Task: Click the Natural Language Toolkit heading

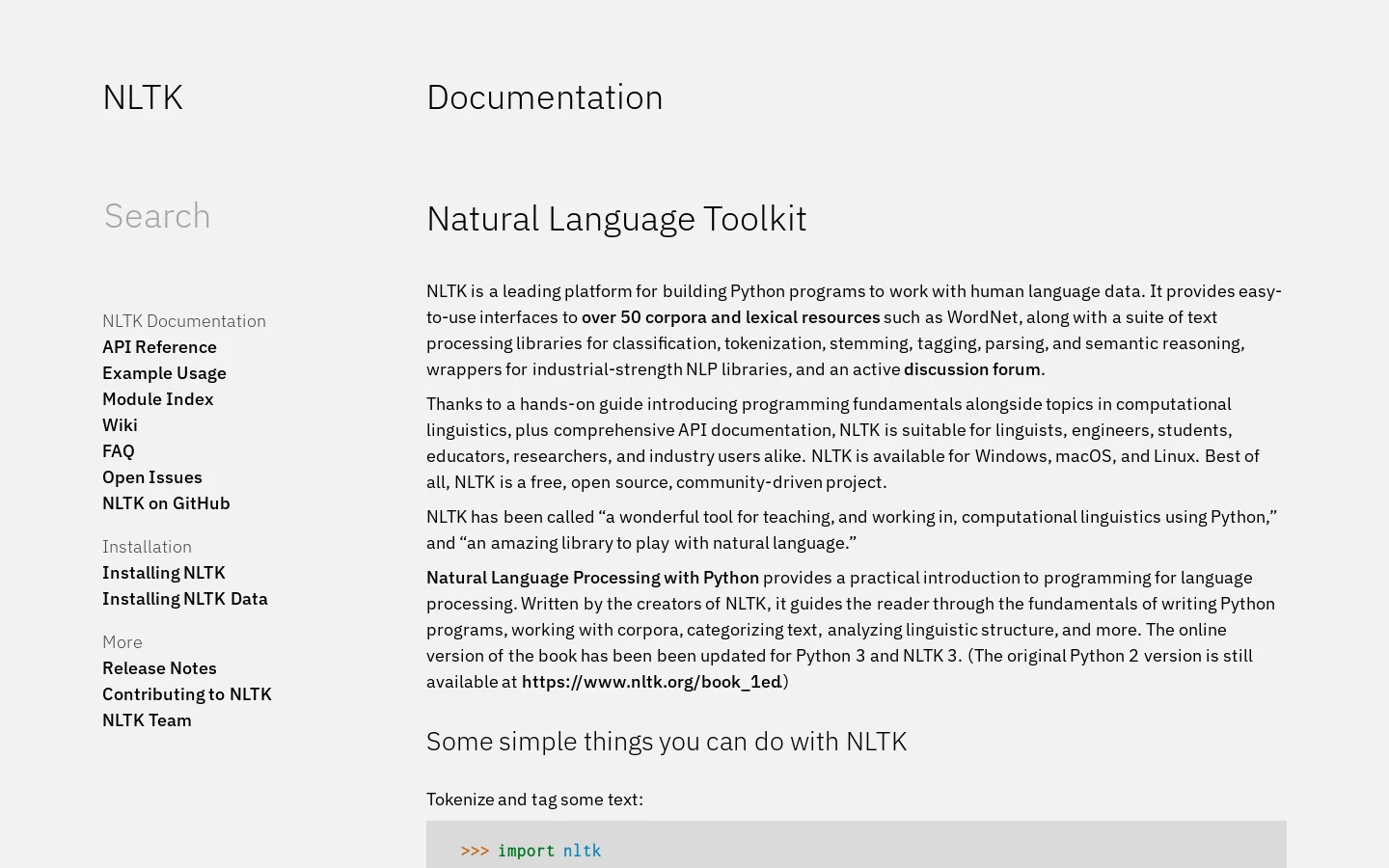Action: point(616,219)
